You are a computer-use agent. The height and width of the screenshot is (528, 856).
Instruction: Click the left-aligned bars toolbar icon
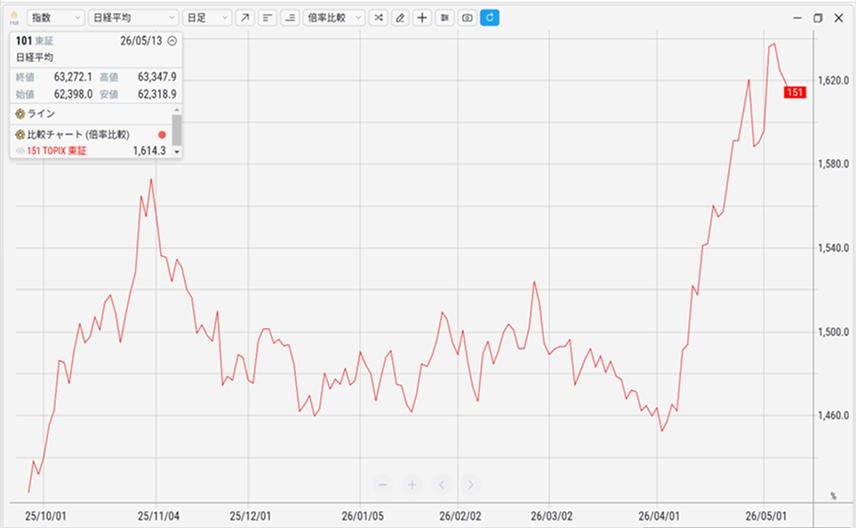268,18
